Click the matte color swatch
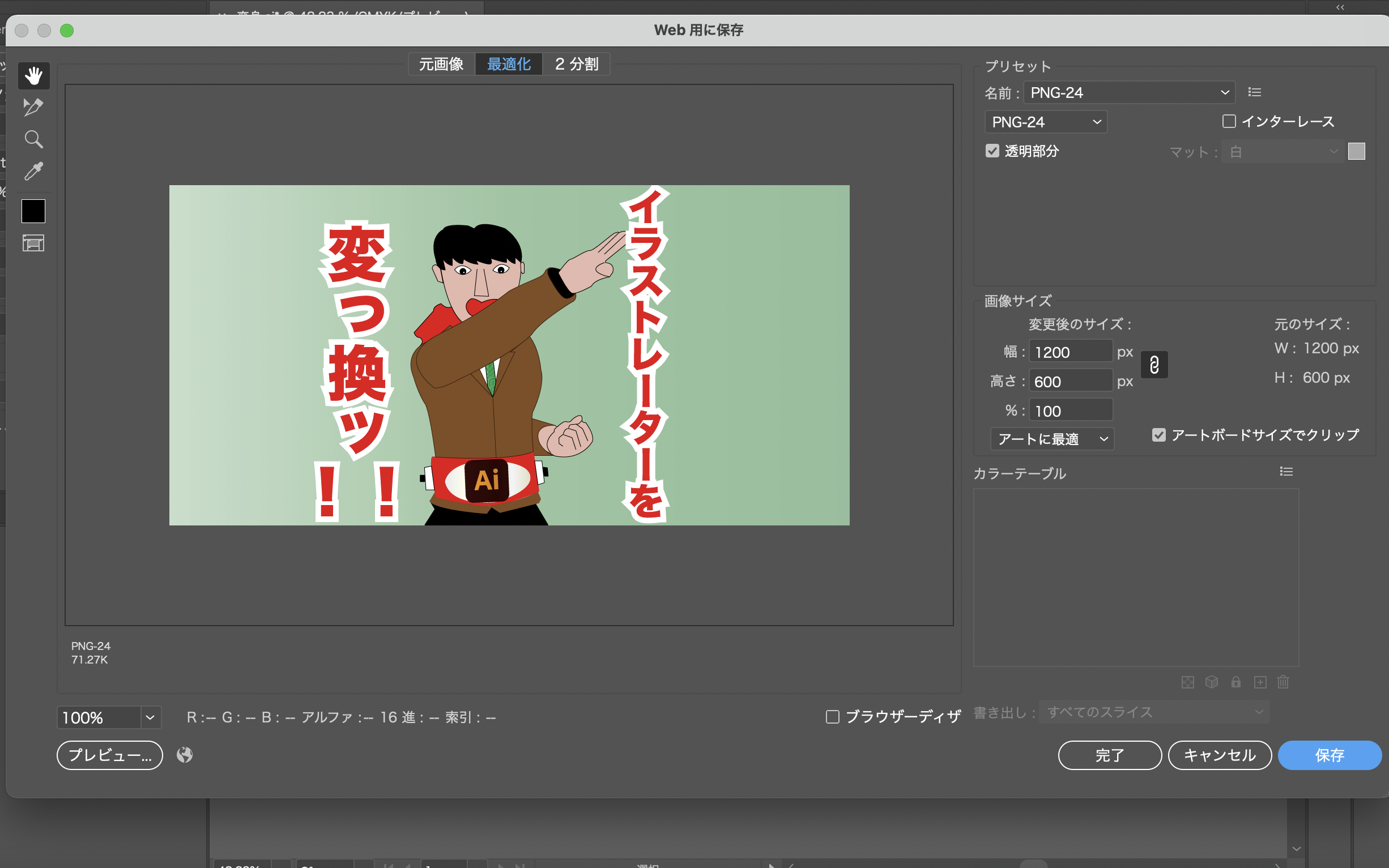 click(1356, 152)
